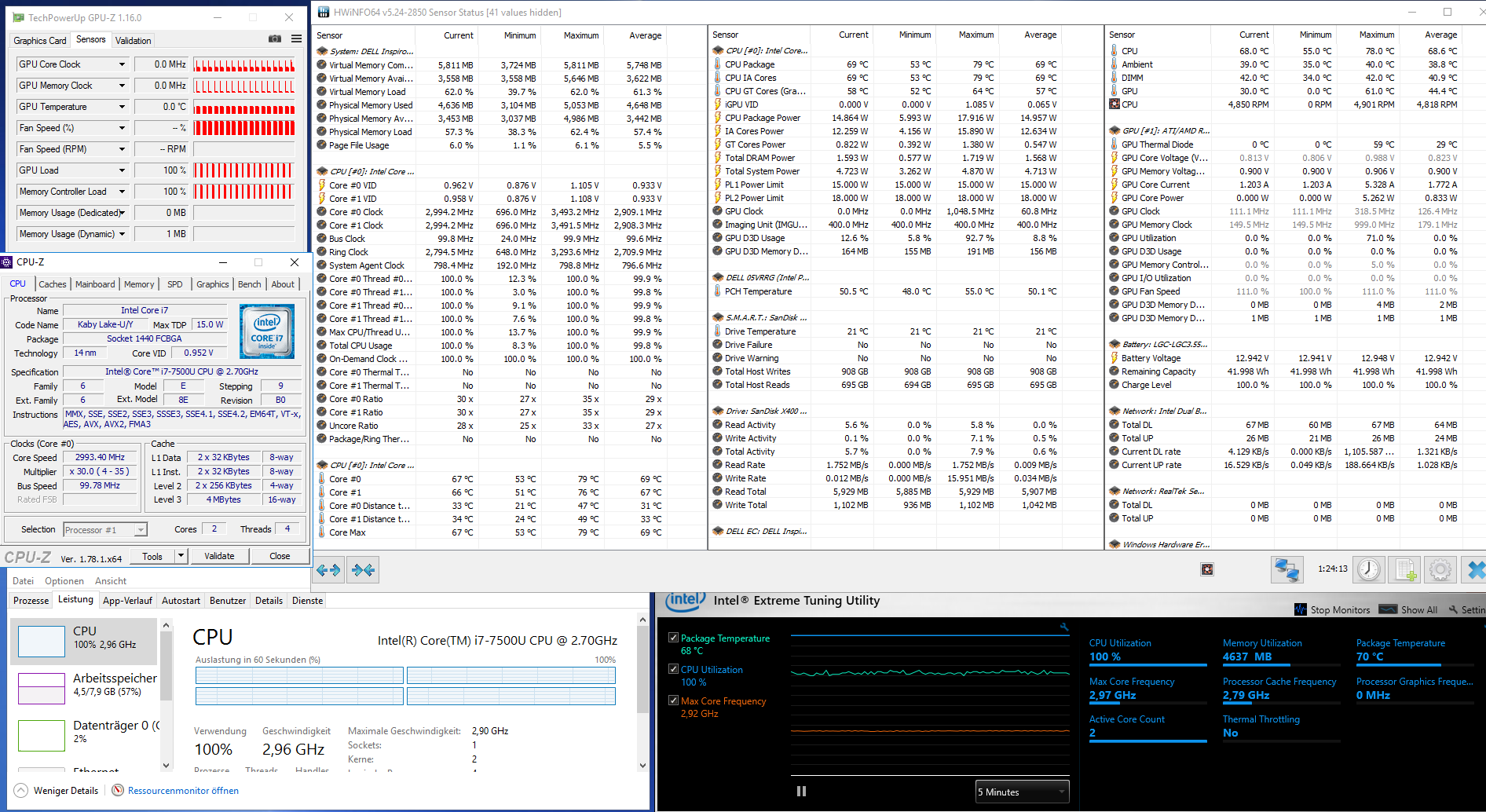Open Ressourcenmonitor öffnen link

pos(183,791)
